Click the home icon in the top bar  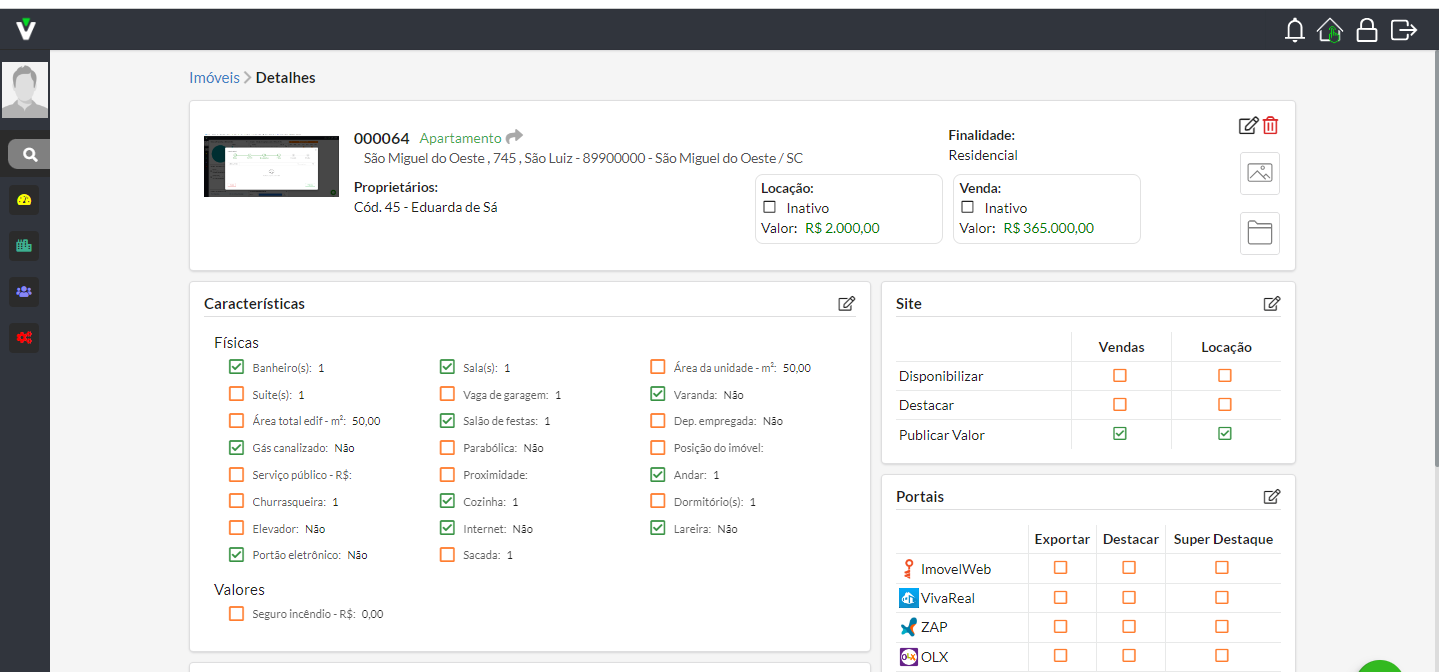(x=1330, y=30)
